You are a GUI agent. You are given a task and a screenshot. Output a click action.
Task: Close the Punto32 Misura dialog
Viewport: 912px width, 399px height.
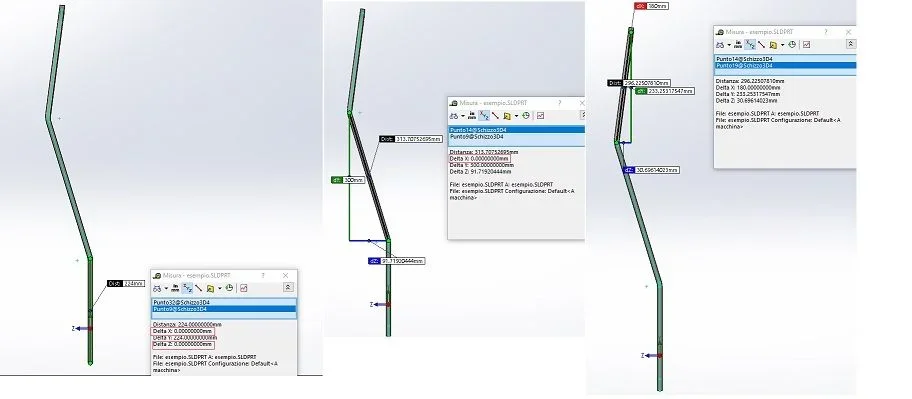[286, 275]
